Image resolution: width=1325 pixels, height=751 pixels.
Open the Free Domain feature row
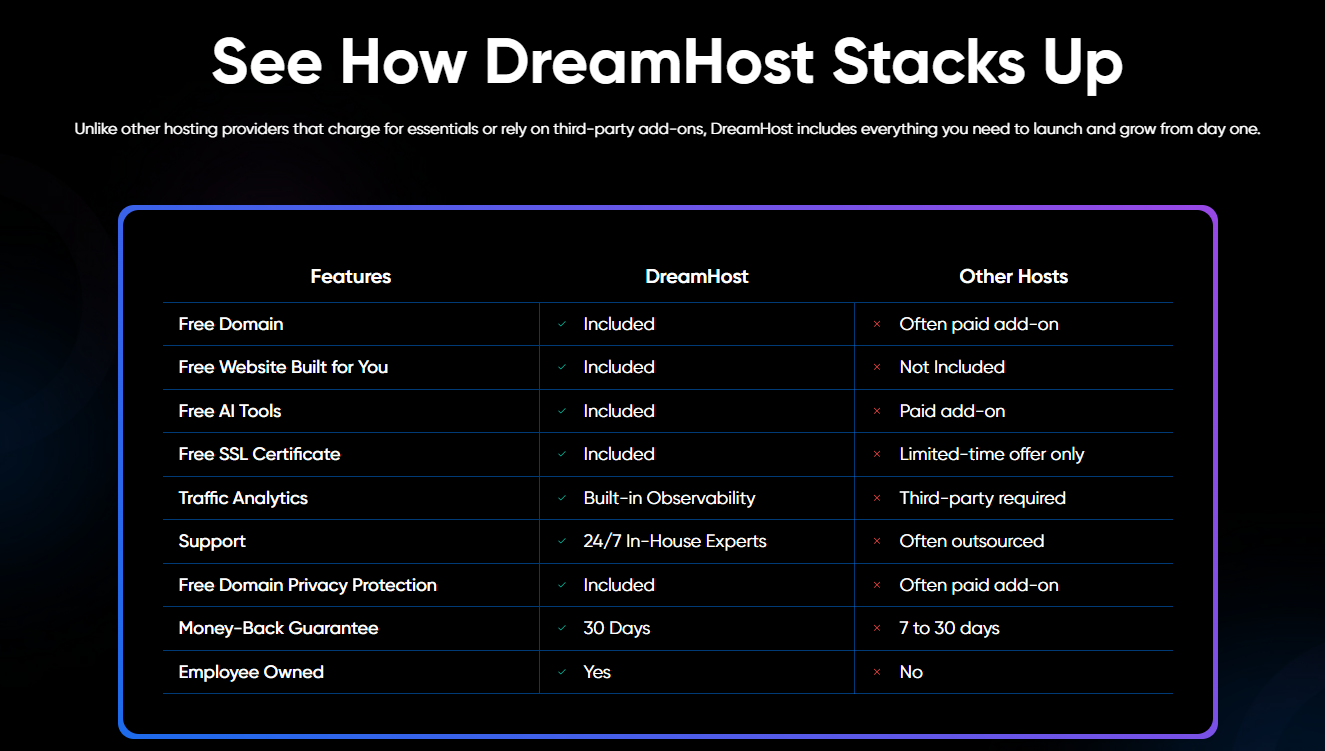coord(231,324)
